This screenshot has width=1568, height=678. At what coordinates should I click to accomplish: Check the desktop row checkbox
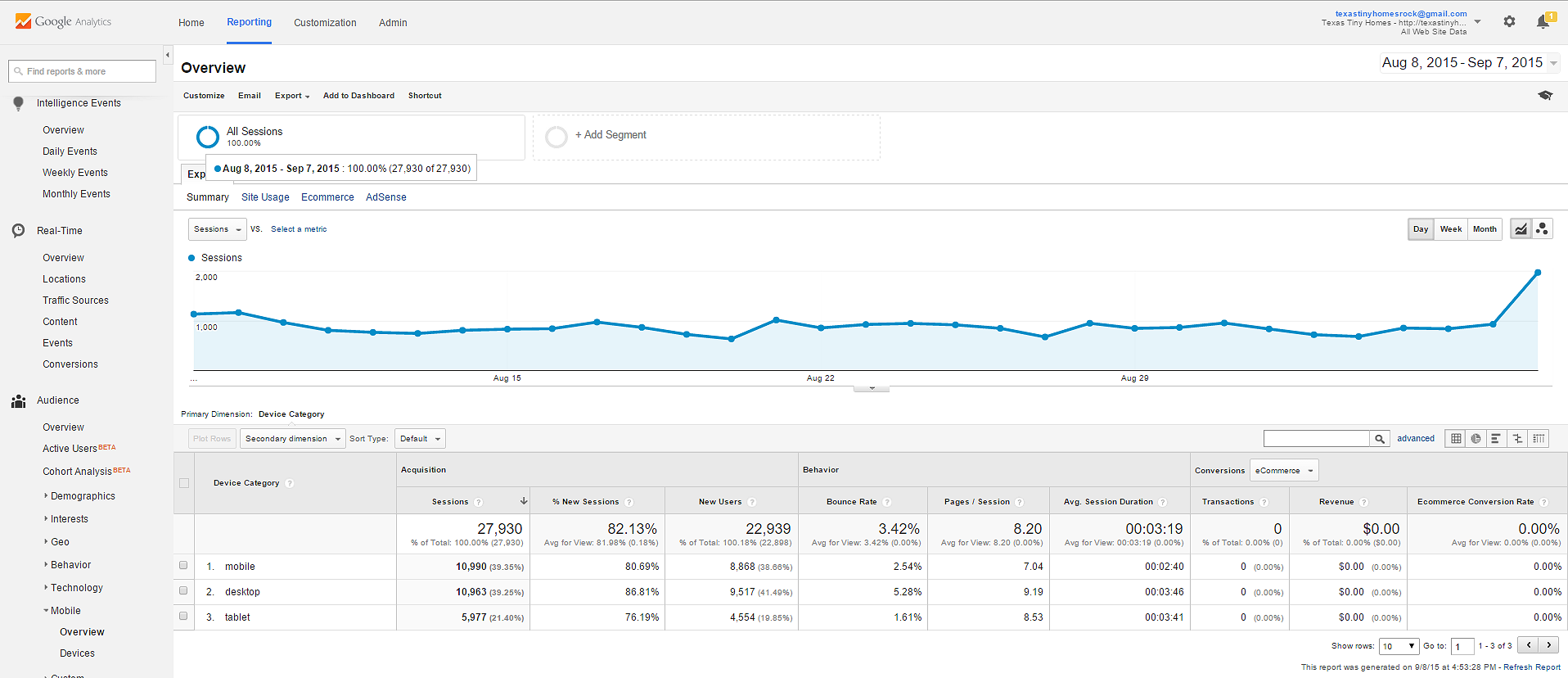pos(183,590)
